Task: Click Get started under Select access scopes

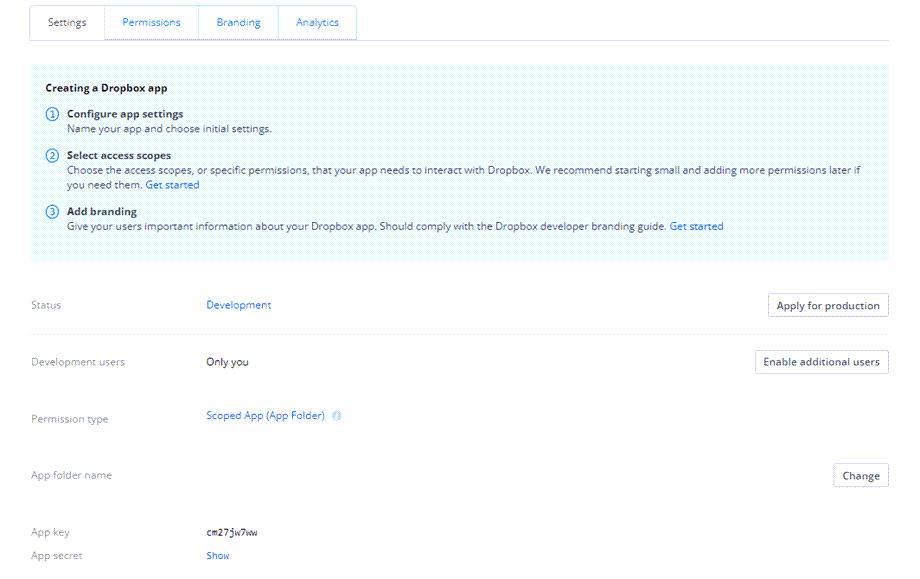Action: click(173, 184)
